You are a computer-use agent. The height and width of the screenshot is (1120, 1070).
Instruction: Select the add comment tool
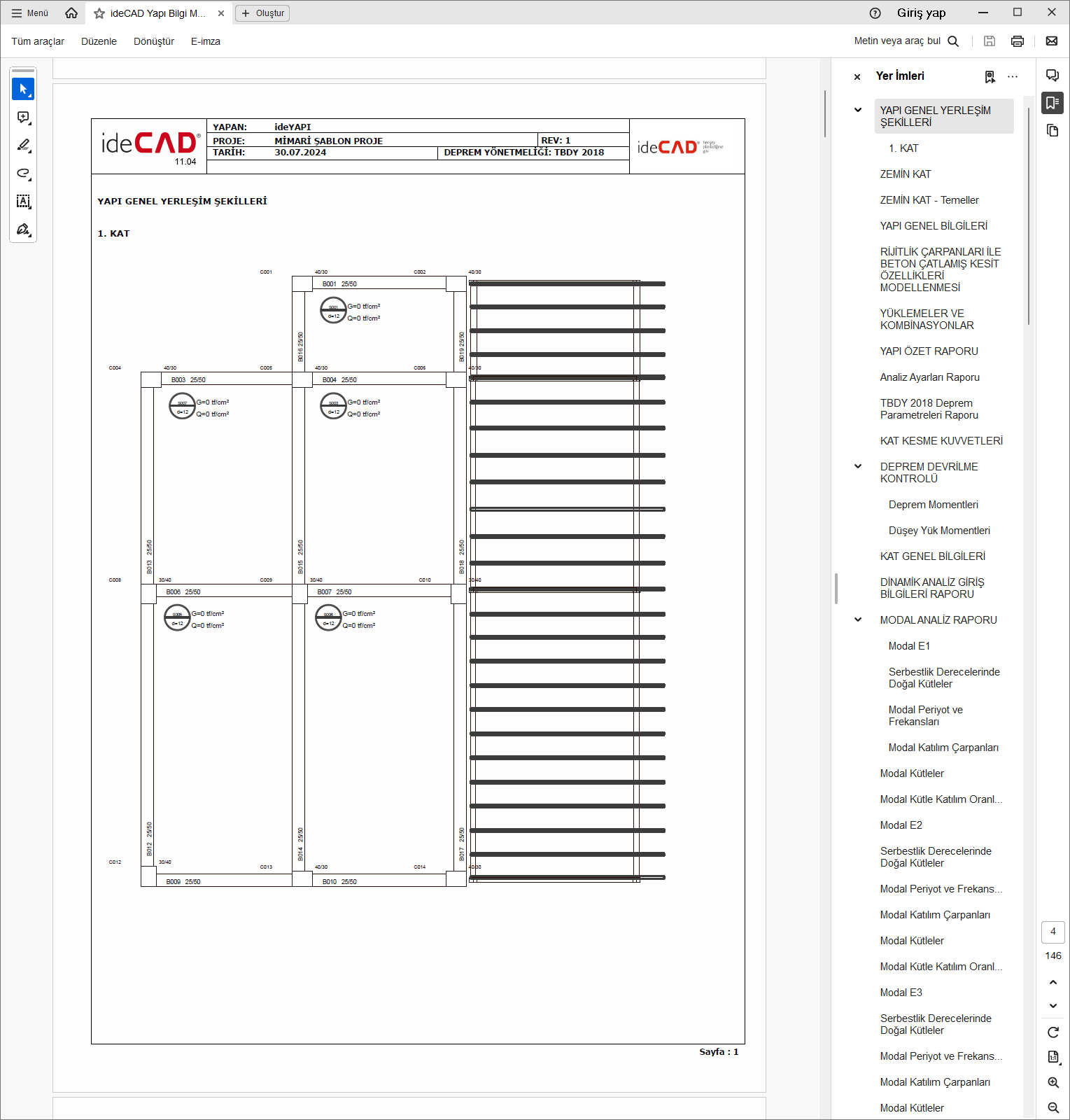[23, 118]
